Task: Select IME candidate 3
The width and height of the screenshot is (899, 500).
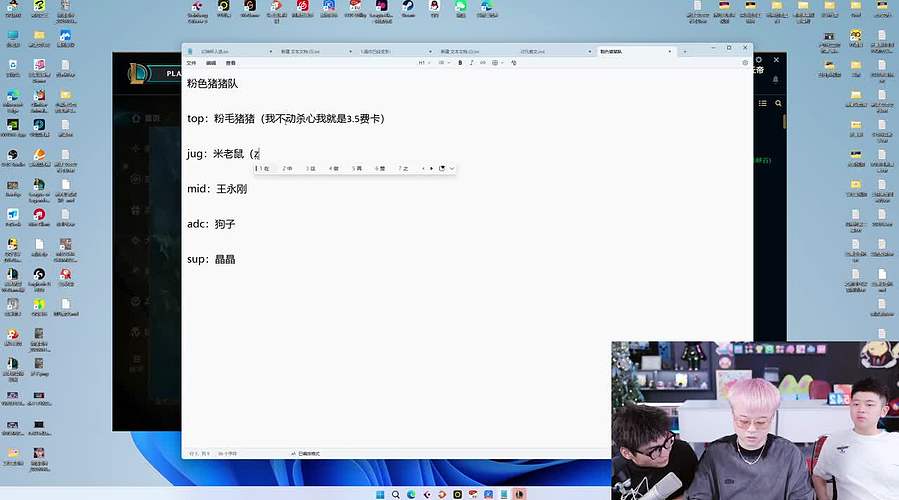Action: [310, 169]
